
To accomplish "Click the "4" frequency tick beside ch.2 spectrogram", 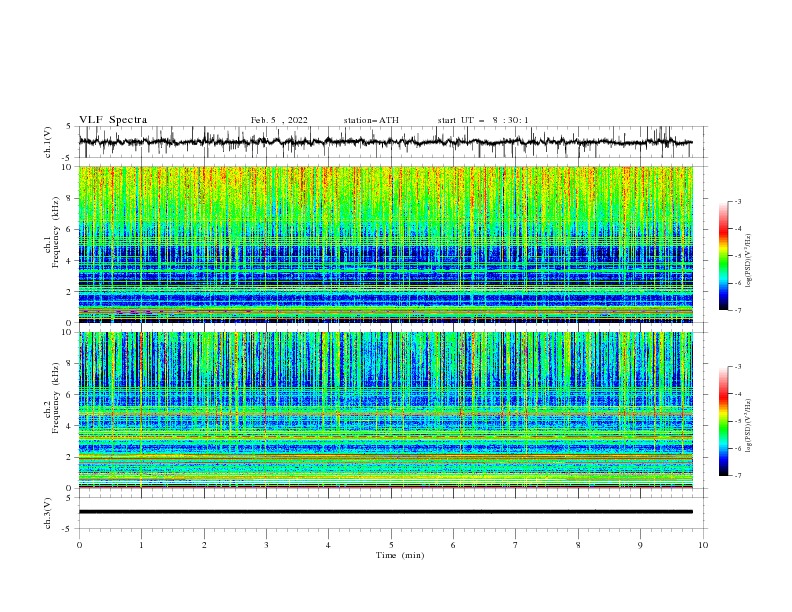I will click(x=69, y=426).
